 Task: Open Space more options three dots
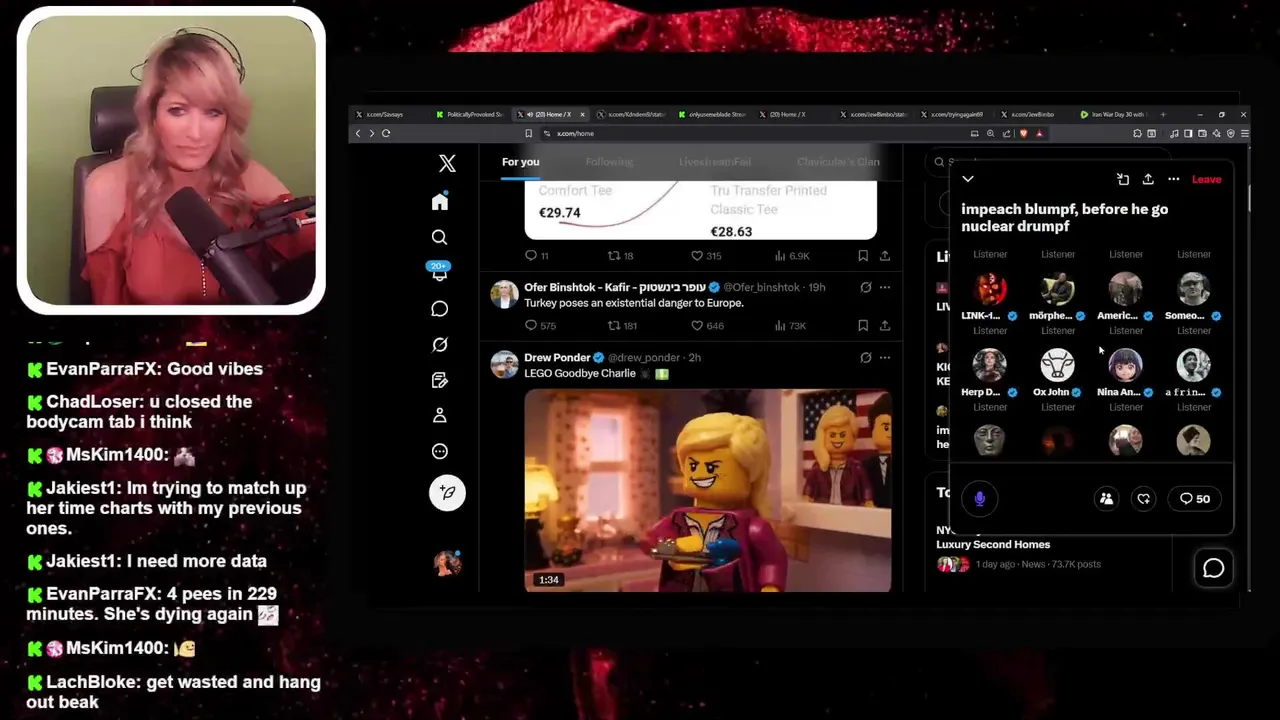1174,179
